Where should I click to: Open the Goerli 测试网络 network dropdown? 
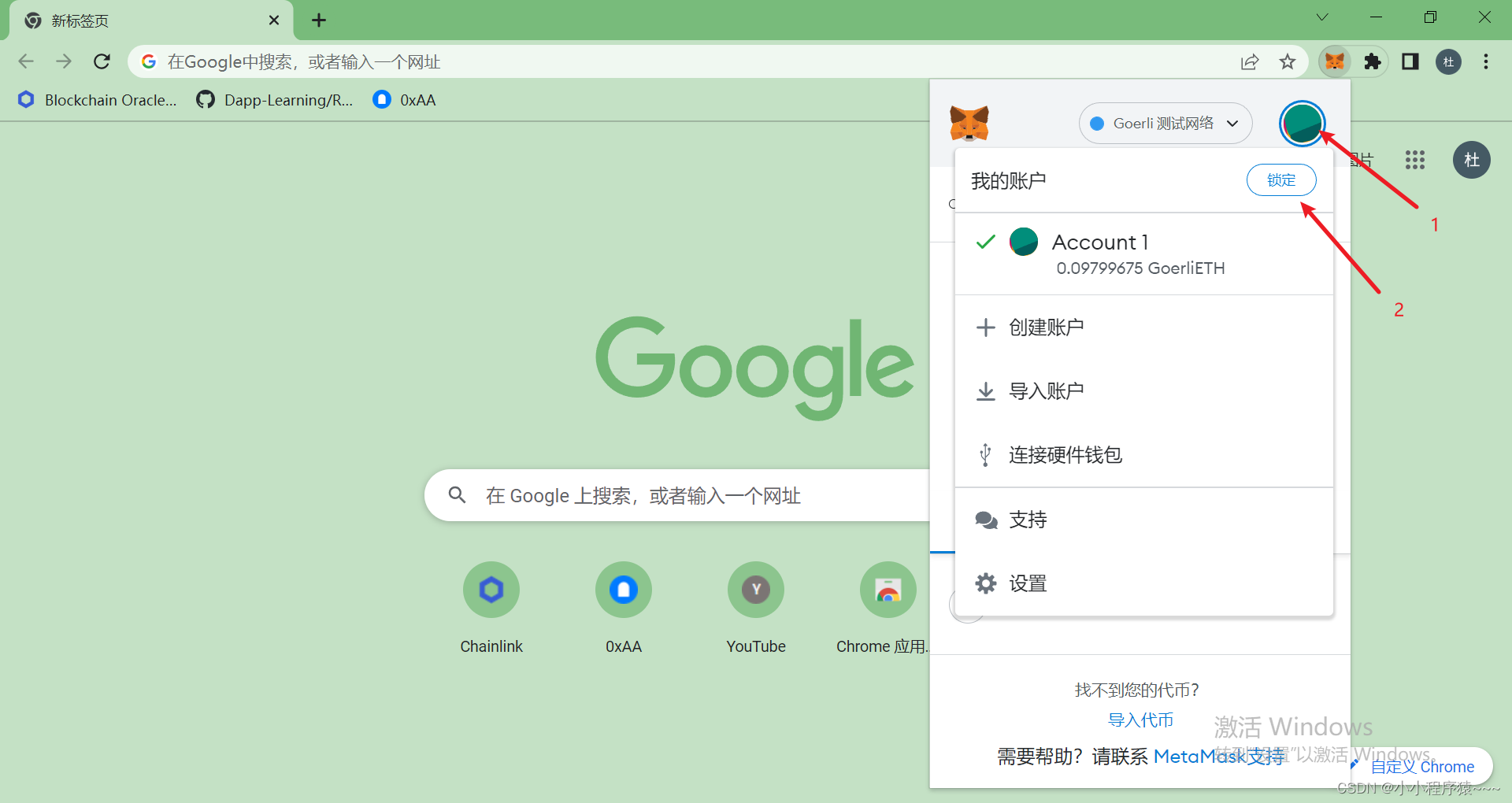1165,123
